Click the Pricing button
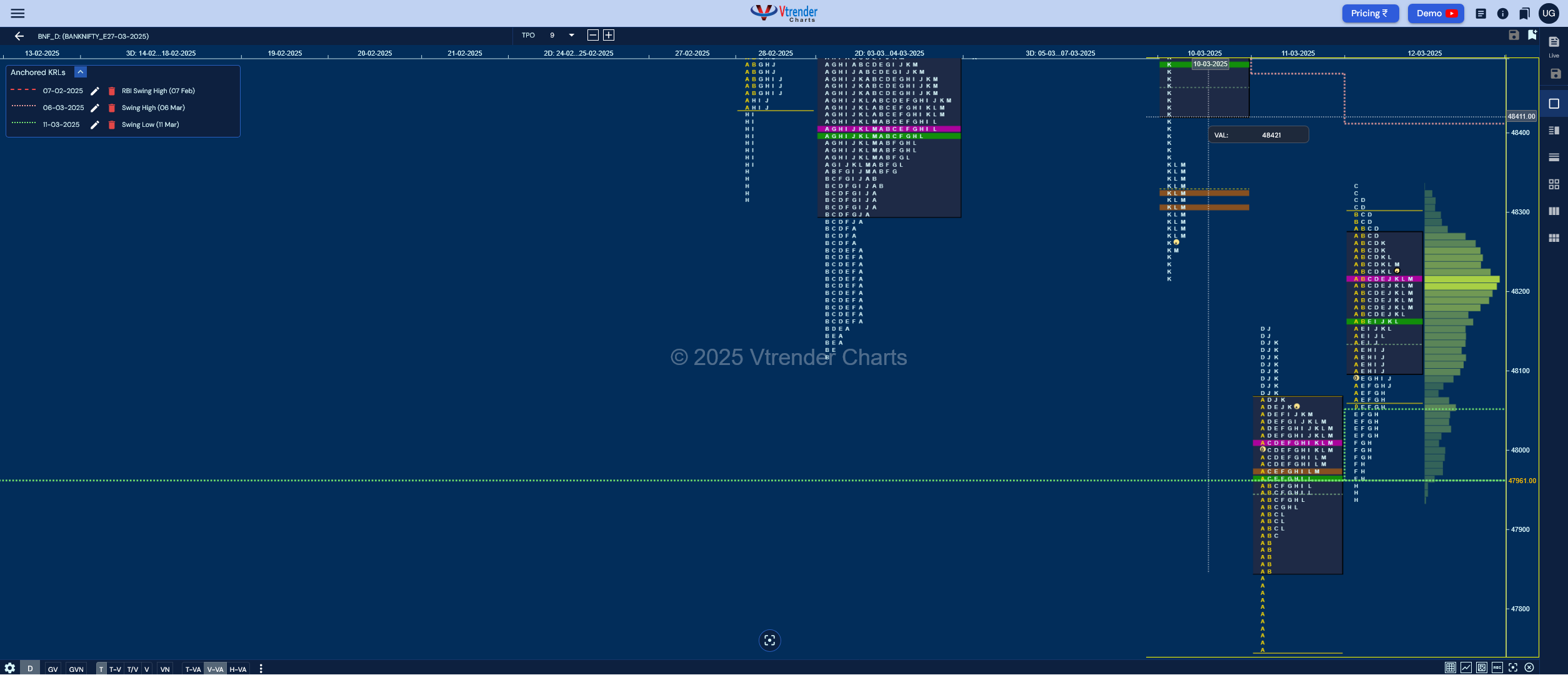 click(1369, 13)
